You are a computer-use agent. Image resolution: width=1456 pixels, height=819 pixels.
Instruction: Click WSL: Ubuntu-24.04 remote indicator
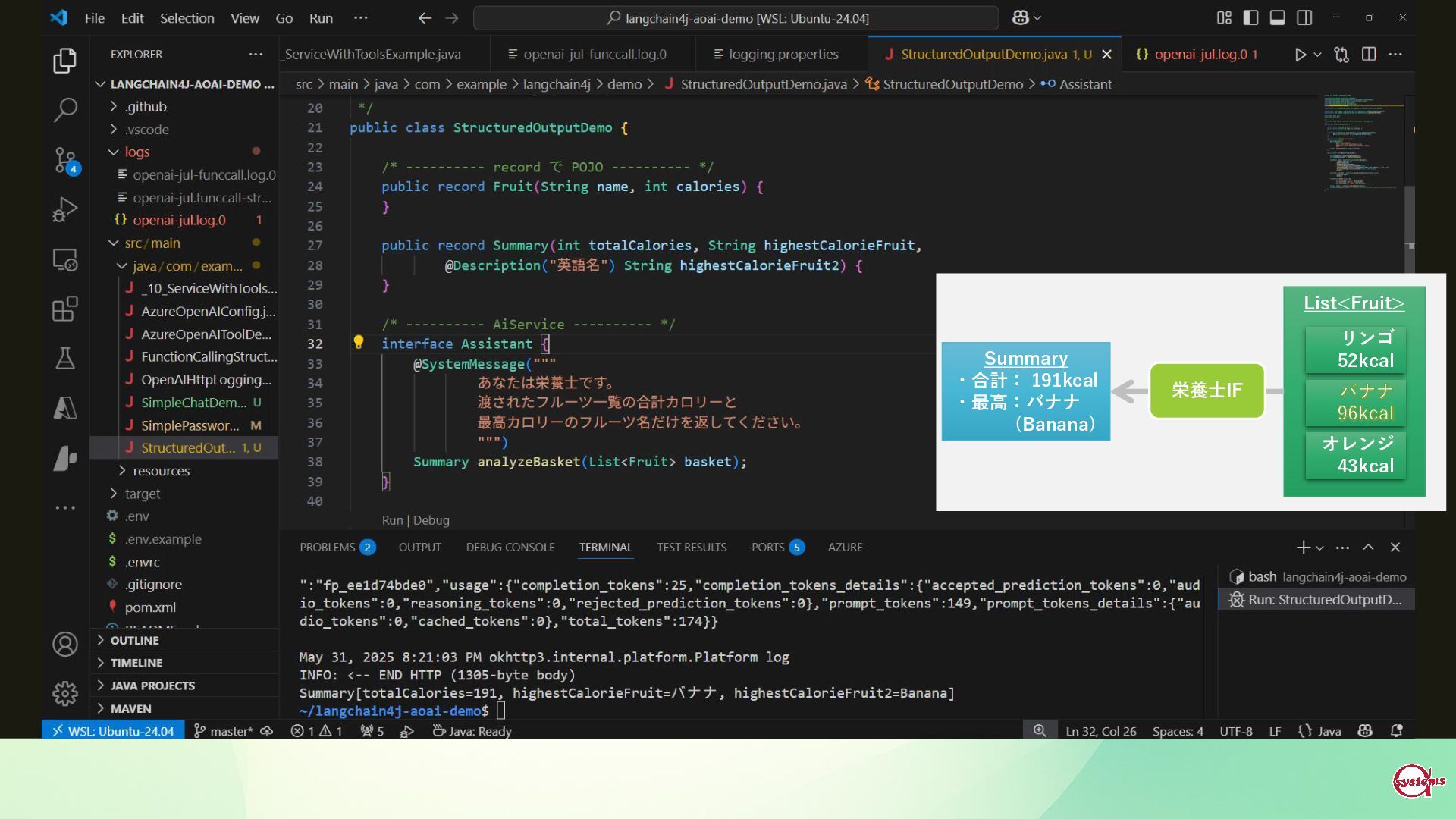[113, 731]
